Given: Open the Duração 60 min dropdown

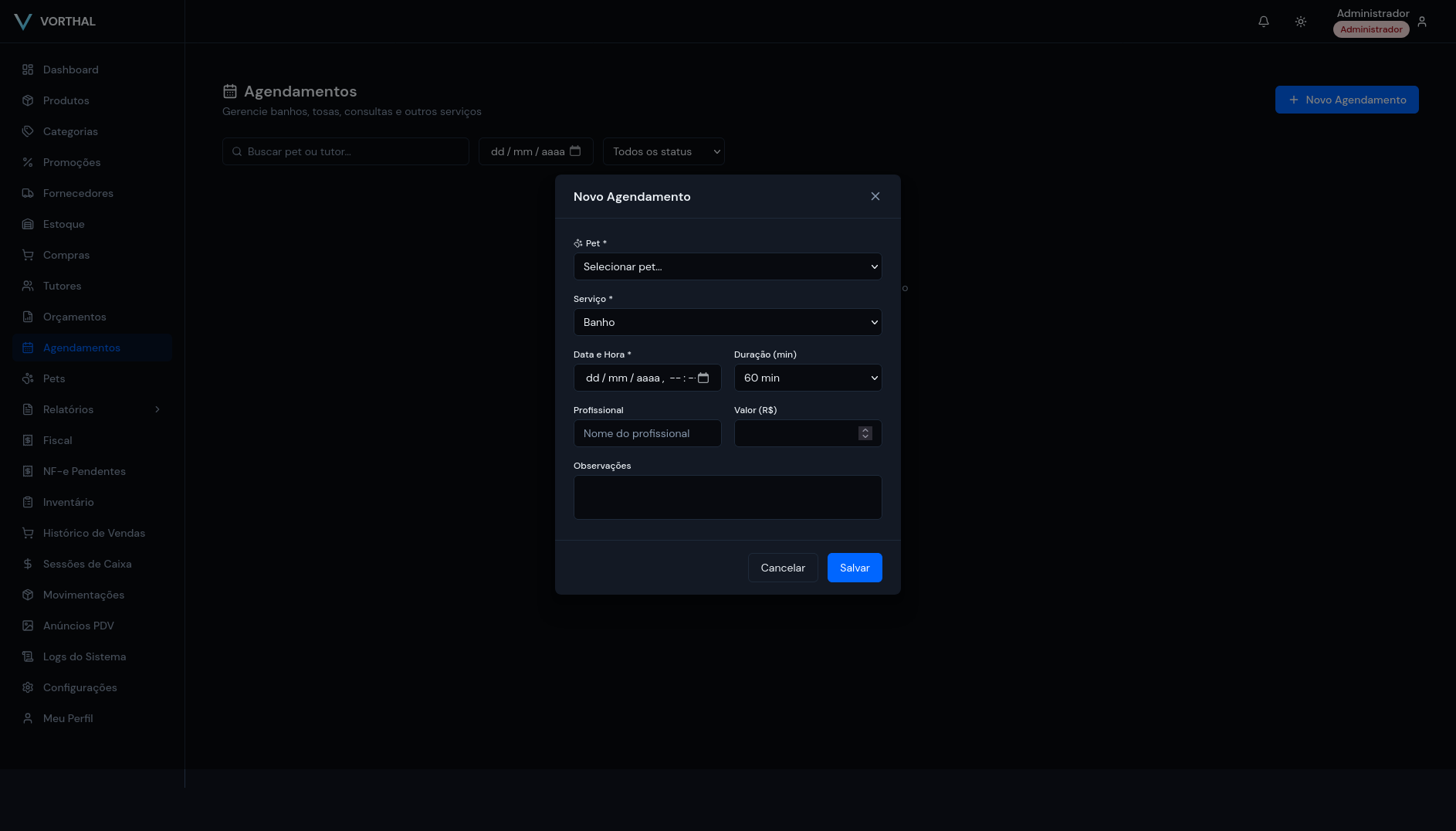Looking at the screenshot, I should point(808,378).
